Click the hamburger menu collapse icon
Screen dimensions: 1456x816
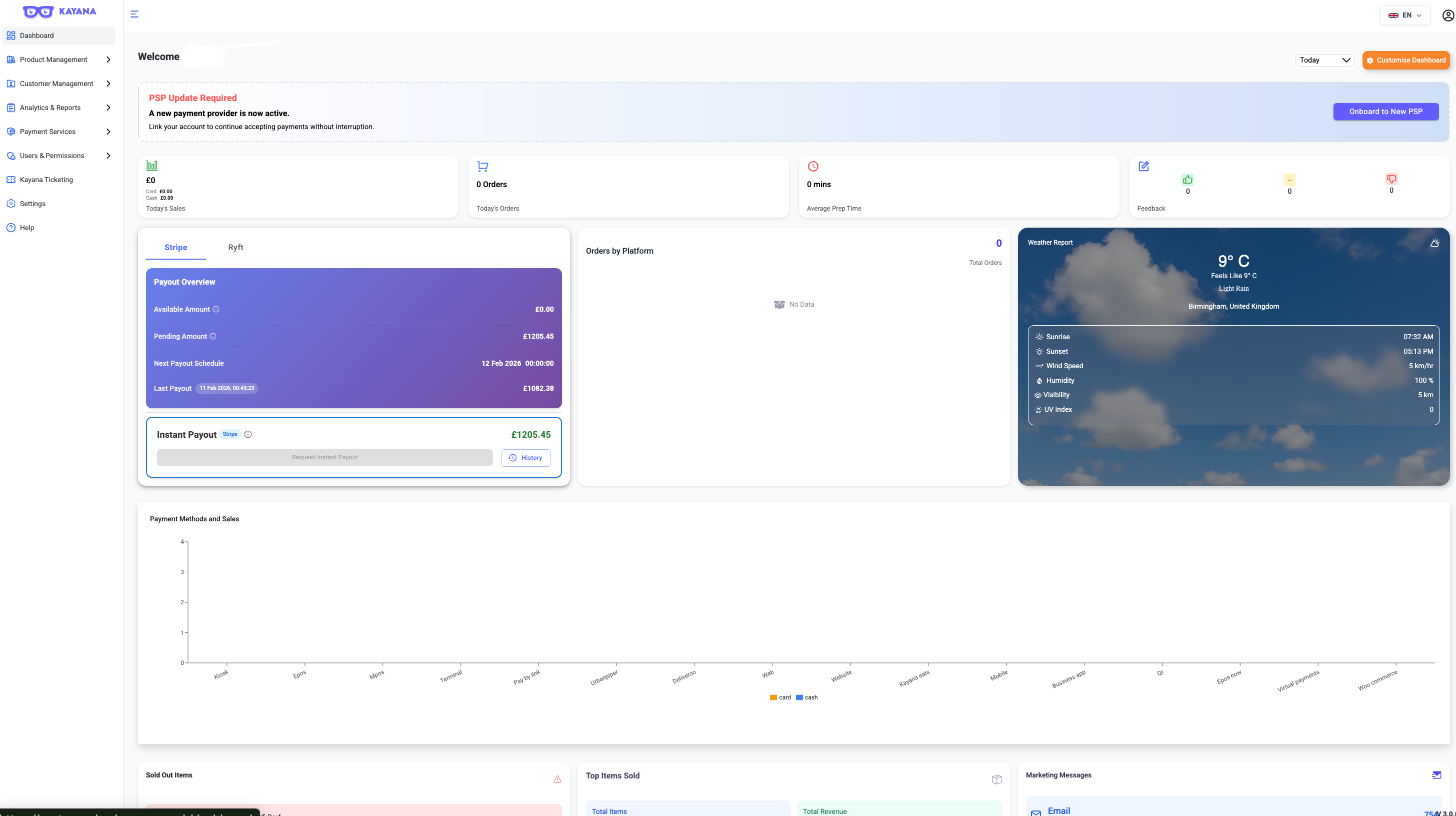point(134,14)
